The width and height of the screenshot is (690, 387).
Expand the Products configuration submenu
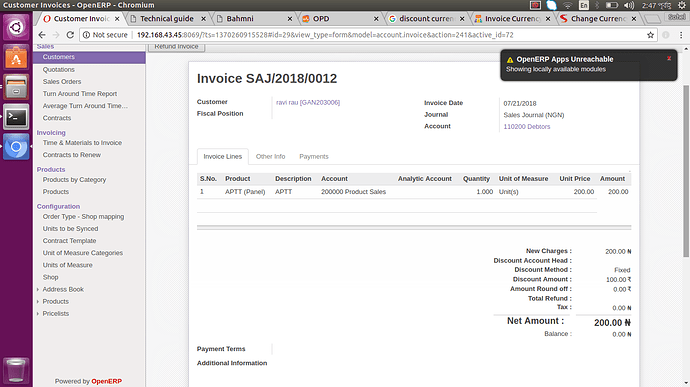[x=55, y=301]
